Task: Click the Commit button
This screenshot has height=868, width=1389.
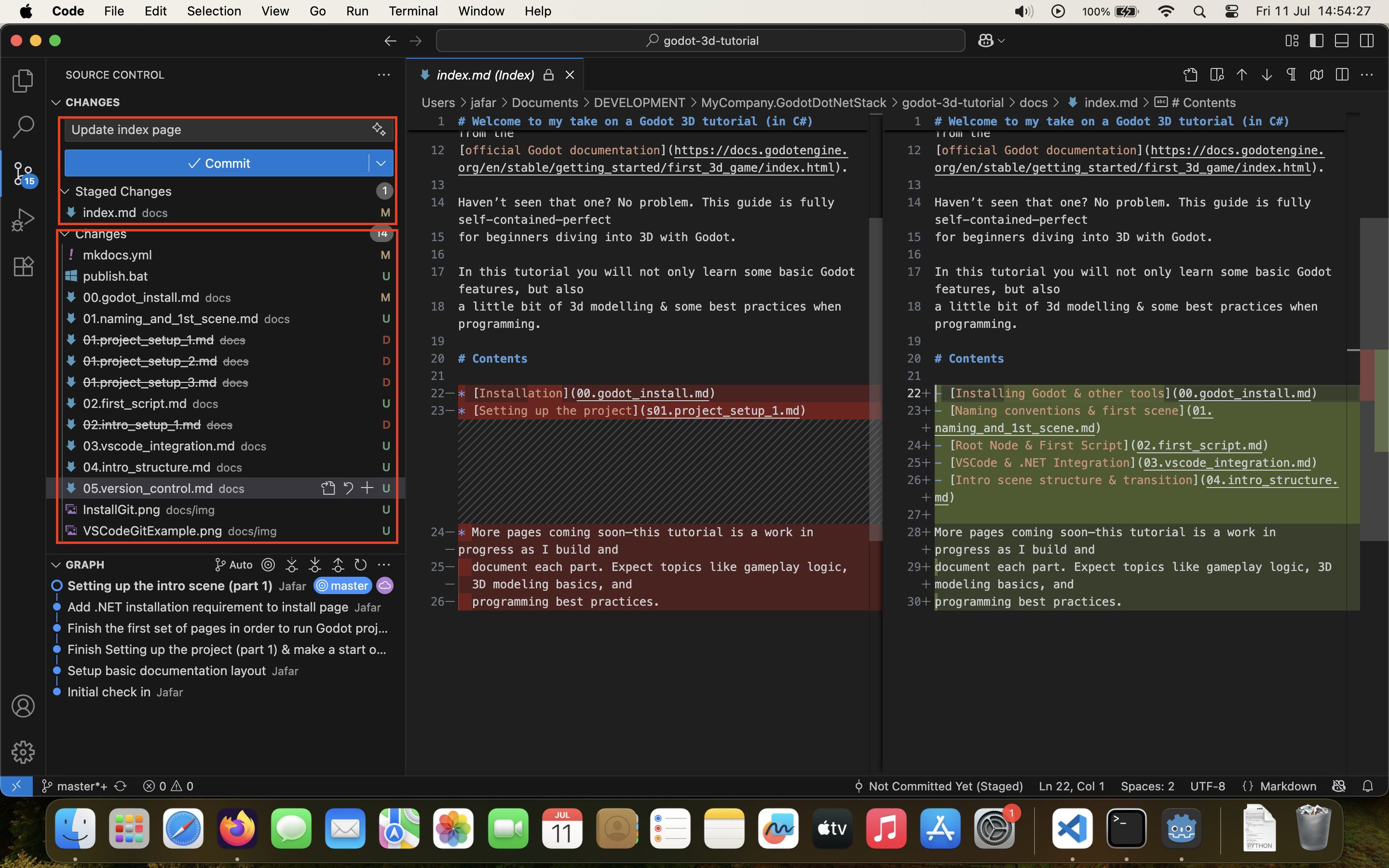Action: 217,163
